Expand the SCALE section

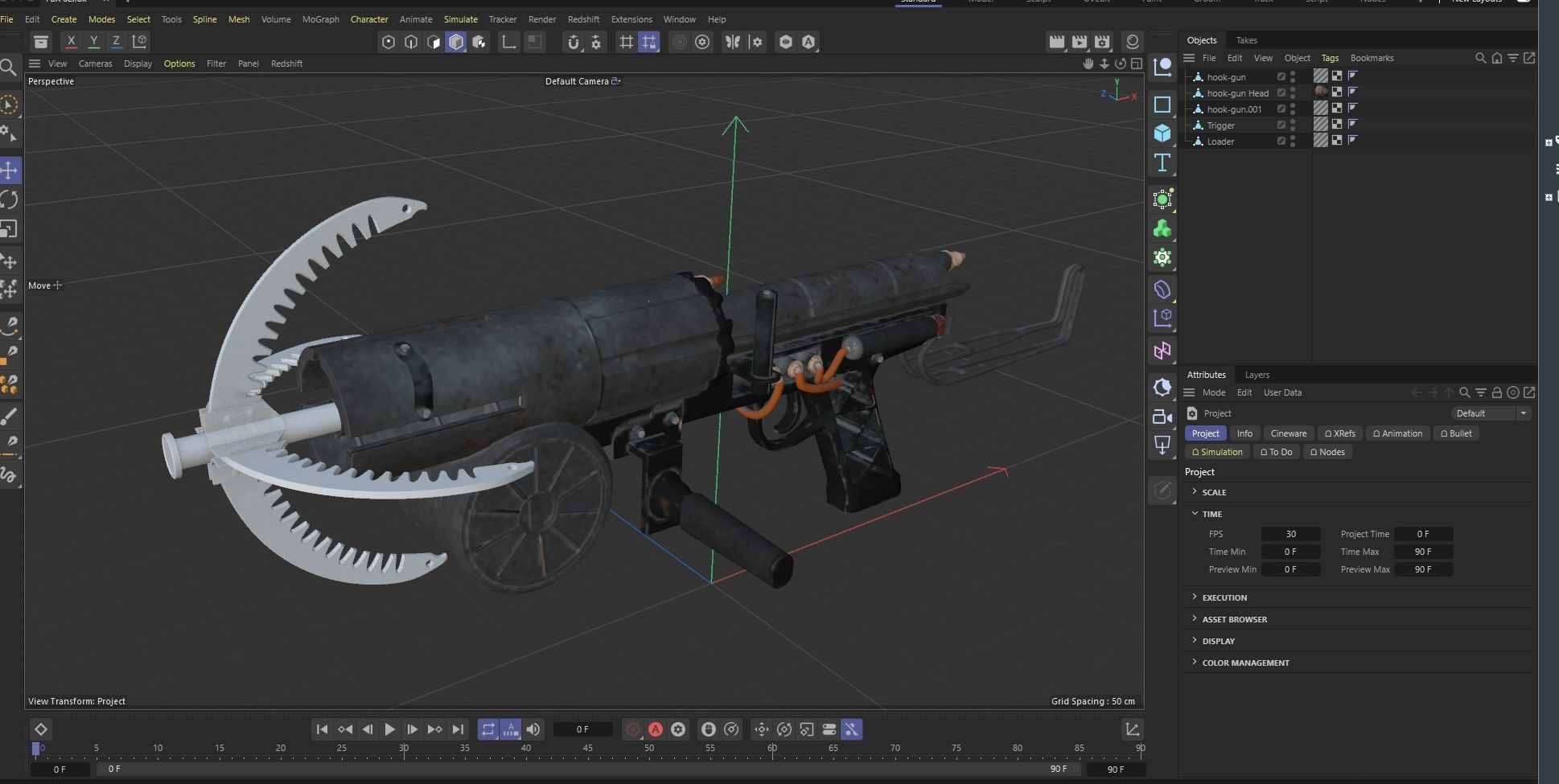click(x=1195, y=491)
